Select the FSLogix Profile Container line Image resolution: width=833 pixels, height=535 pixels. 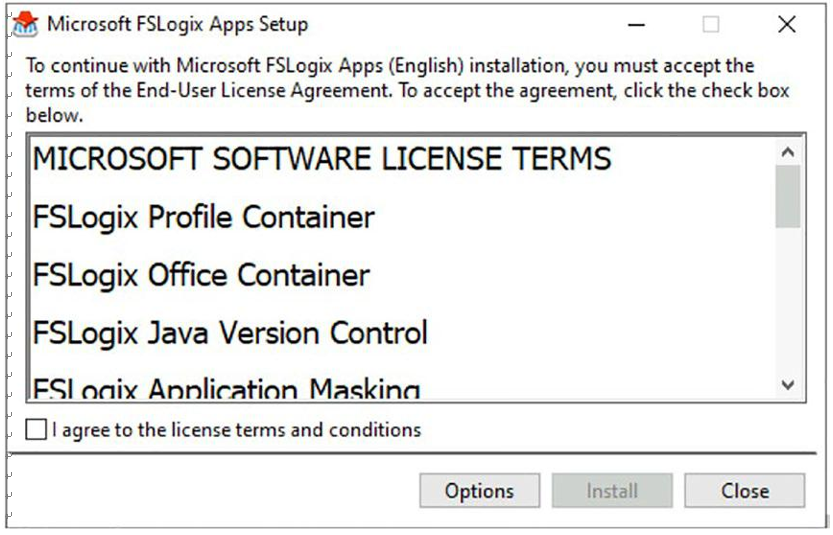point(203,217)
